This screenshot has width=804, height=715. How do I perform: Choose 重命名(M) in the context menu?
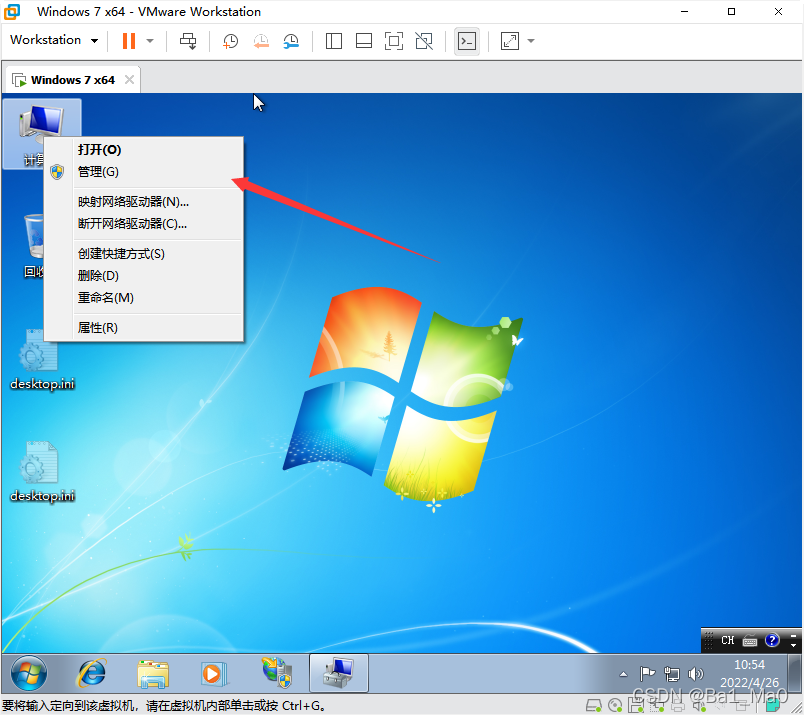(144, 298)
